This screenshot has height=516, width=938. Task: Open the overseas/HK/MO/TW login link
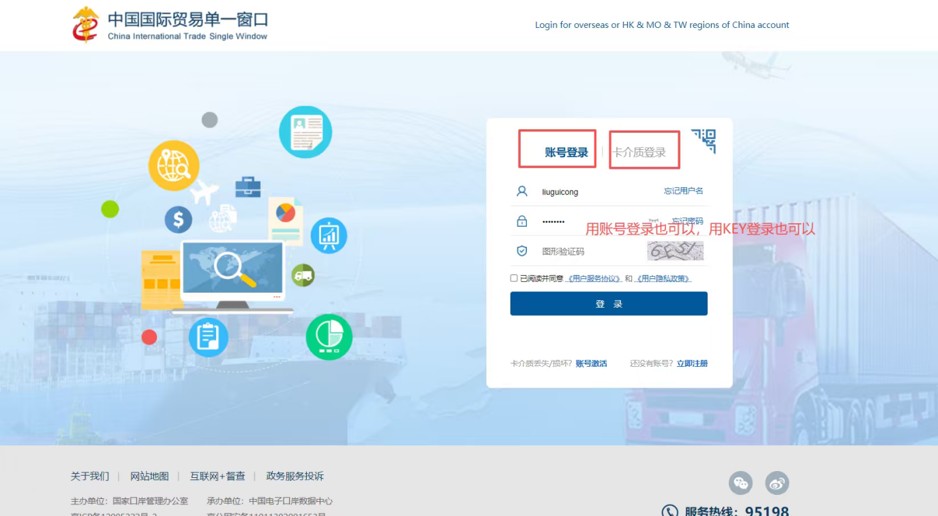[x=662, y=25]
